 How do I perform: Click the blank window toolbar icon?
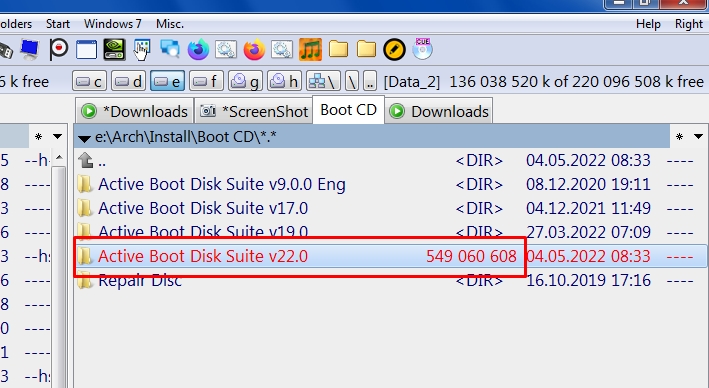point(86,49)
